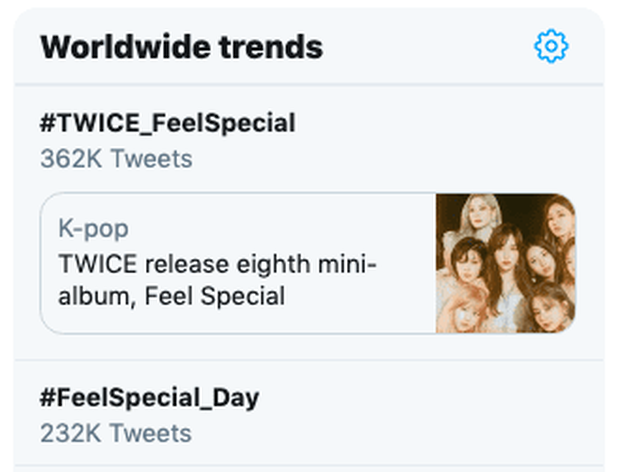Open the #TWICE_FeelSpecial trending hashtag

pyautogui.click(x=168, y=123)
